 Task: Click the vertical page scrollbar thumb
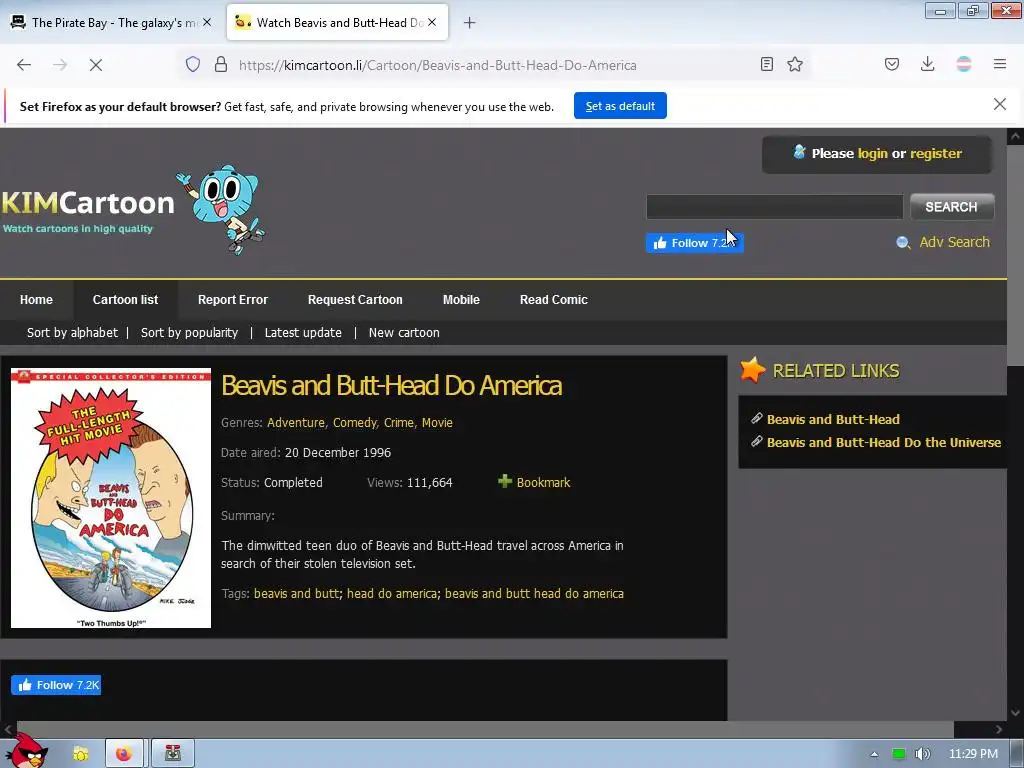[1015, 255]
